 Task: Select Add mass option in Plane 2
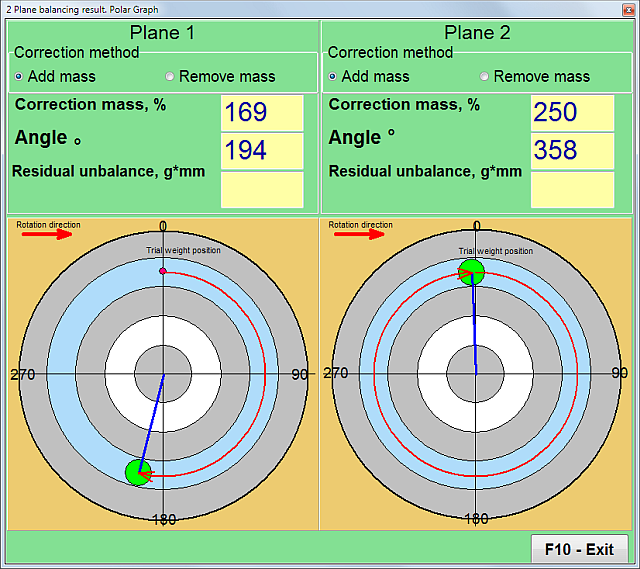(333, 76)
